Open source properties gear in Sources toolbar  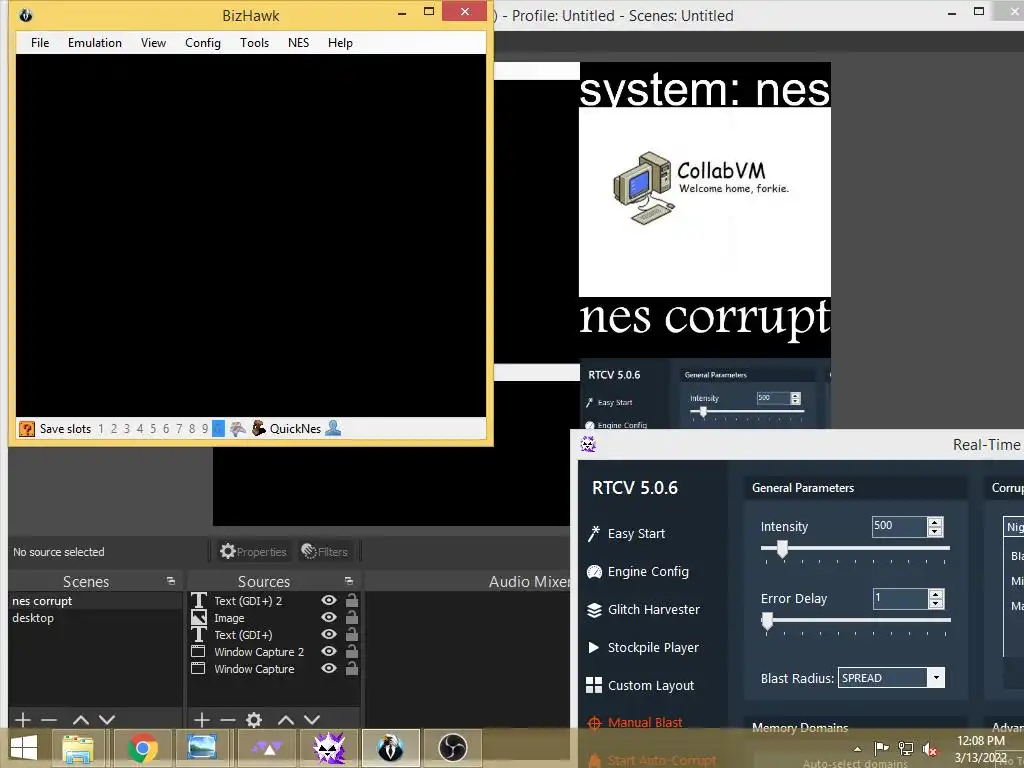pos(254,720)
